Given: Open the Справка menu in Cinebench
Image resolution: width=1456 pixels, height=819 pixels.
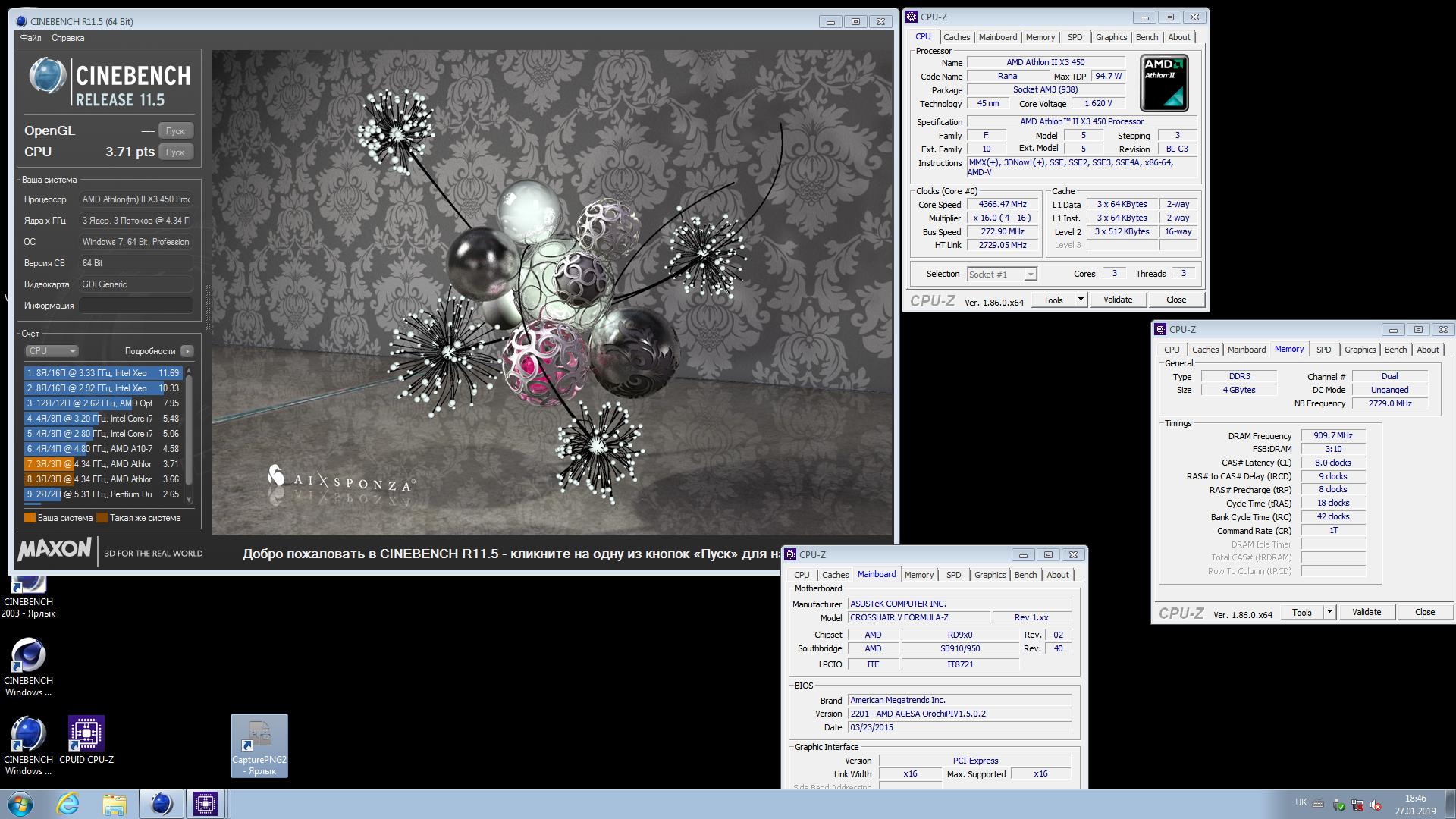Looking at the screenshot, I should (68, 38).
